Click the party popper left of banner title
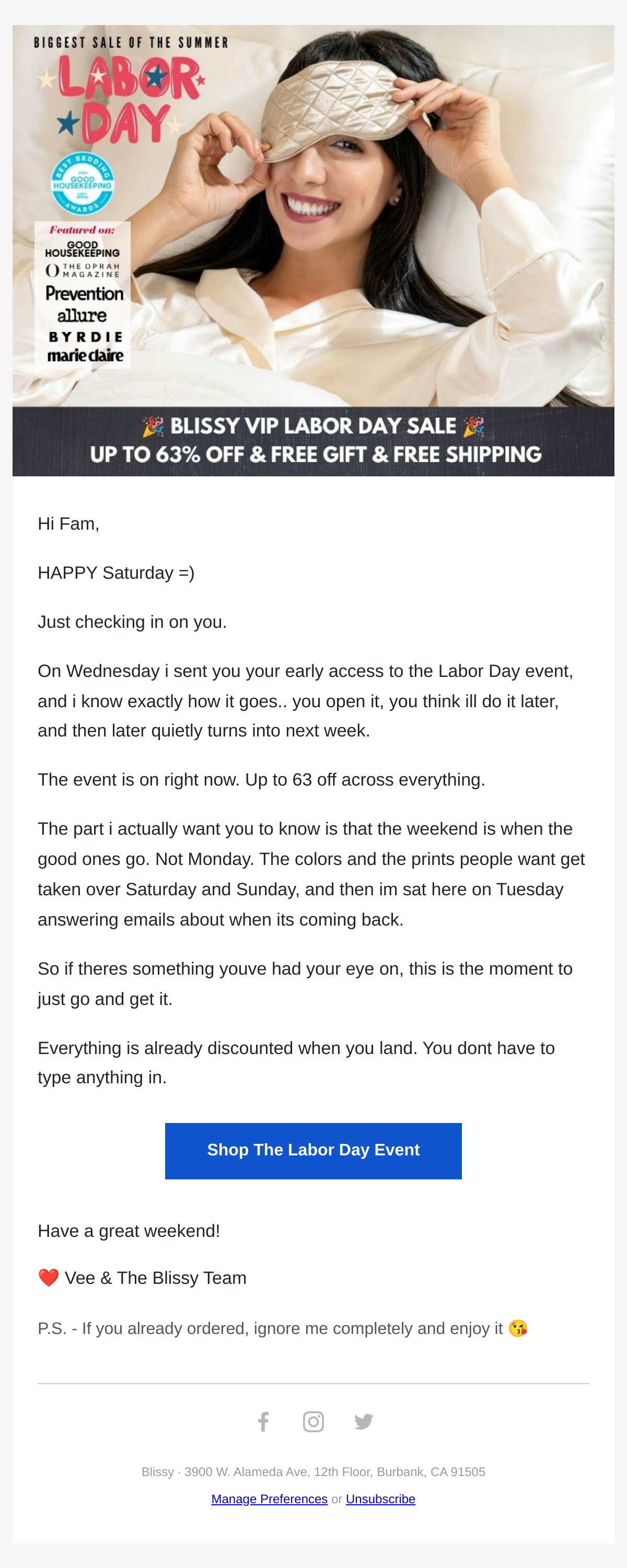This screenshot has width=627, height=1568. (153, 426)
